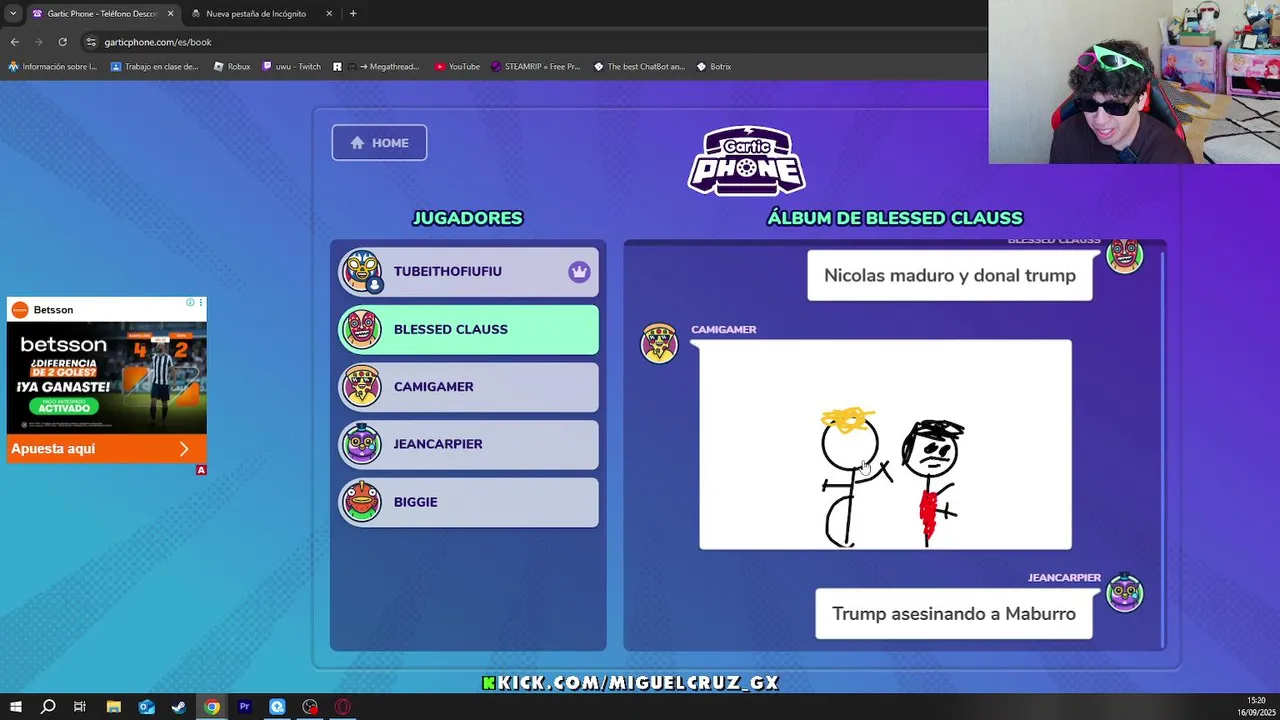
Task: Click the site information icon in address bar
Action: coord(91,42)
